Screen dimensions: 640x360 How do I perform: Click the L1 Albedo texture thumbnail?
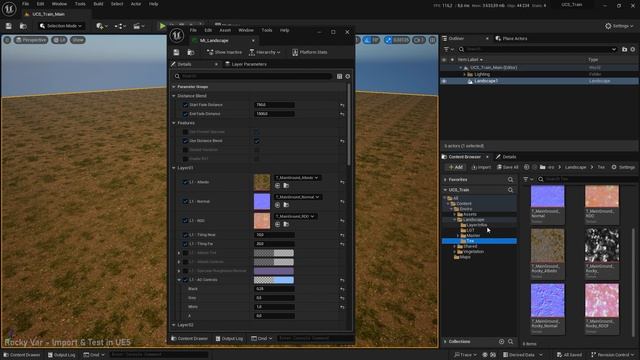(262, 182)
